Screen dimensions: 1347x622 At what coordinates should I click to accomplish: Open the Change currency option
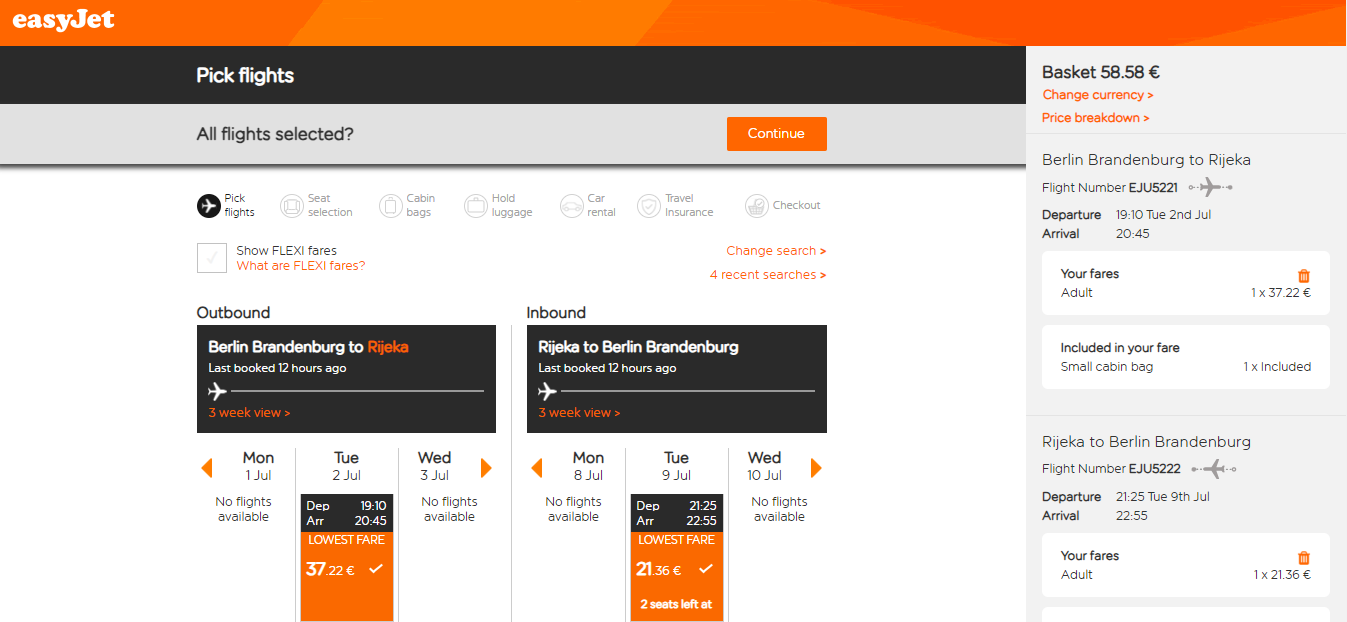(1097, 95)
